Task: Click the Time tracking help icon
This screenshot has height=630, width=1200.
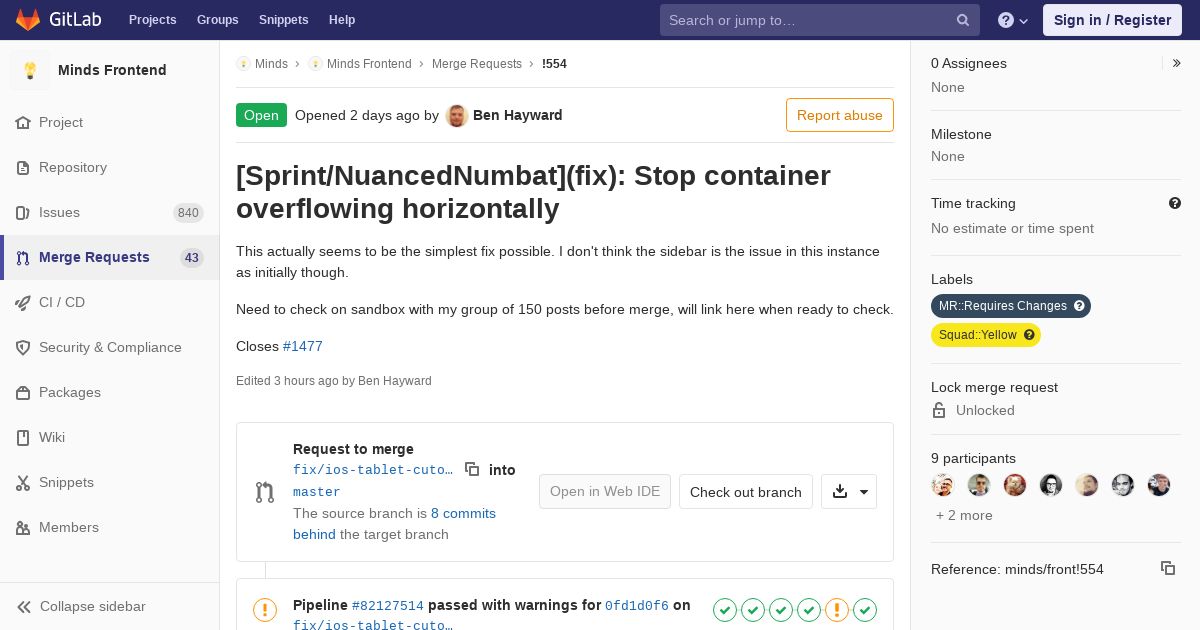Action: [1175, 203]
